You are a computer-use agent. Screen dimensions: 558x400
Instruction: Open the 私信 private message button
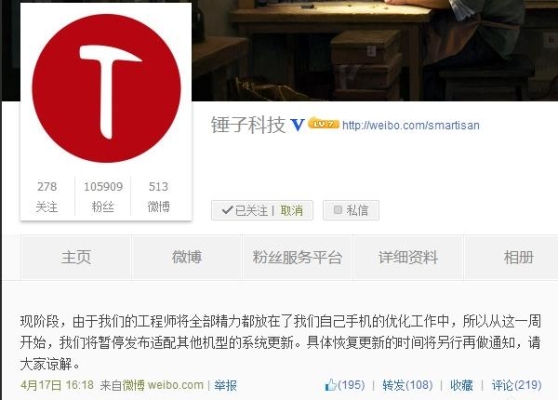click(351, 210)
